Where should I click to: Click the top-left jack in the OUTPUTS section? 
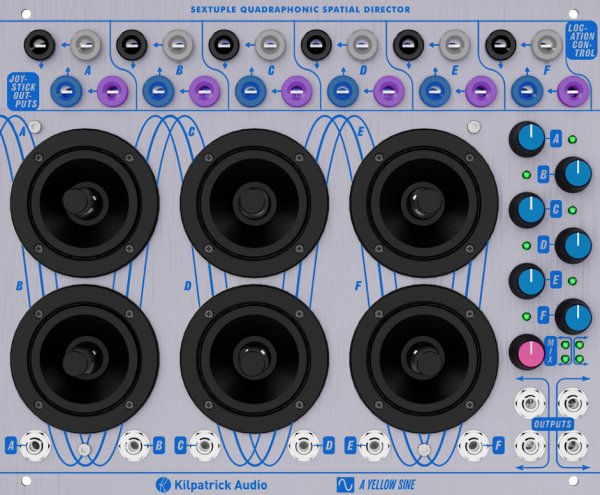[526, 402]
